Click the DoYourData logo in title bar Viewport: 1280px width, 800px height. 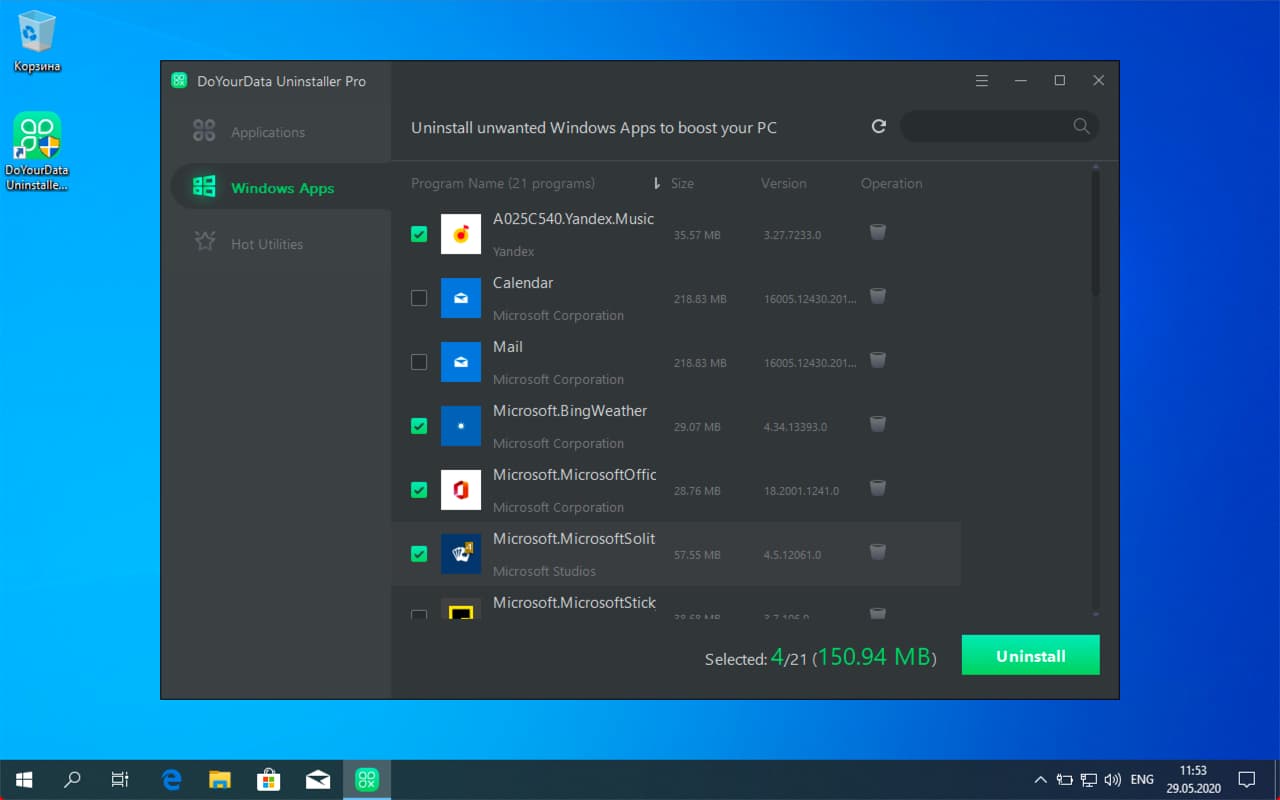click(x=179, y=81)
